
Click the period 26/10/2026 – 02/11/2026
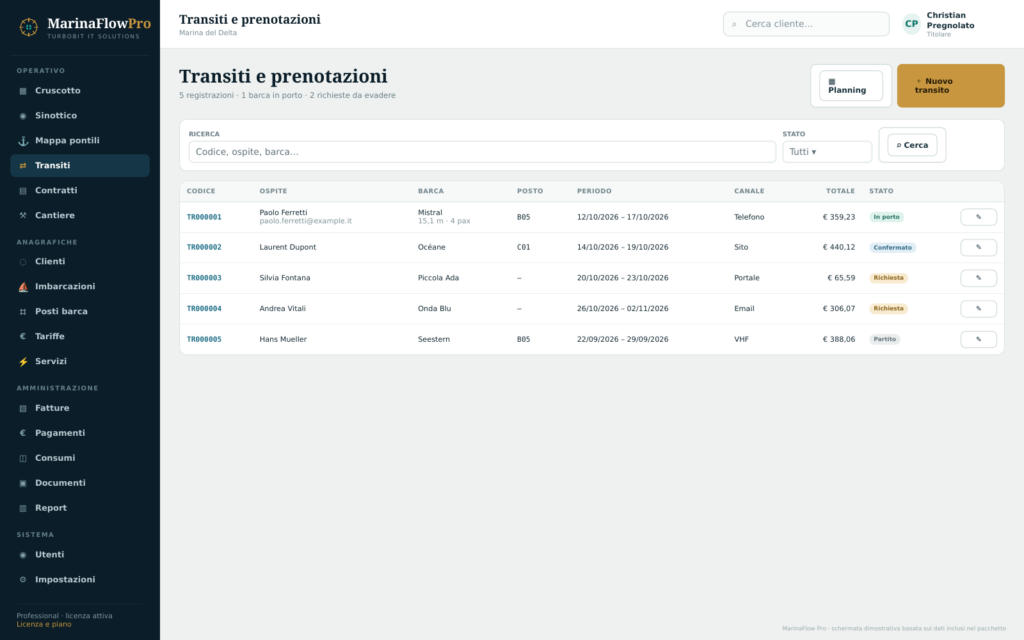coord(622,308)
